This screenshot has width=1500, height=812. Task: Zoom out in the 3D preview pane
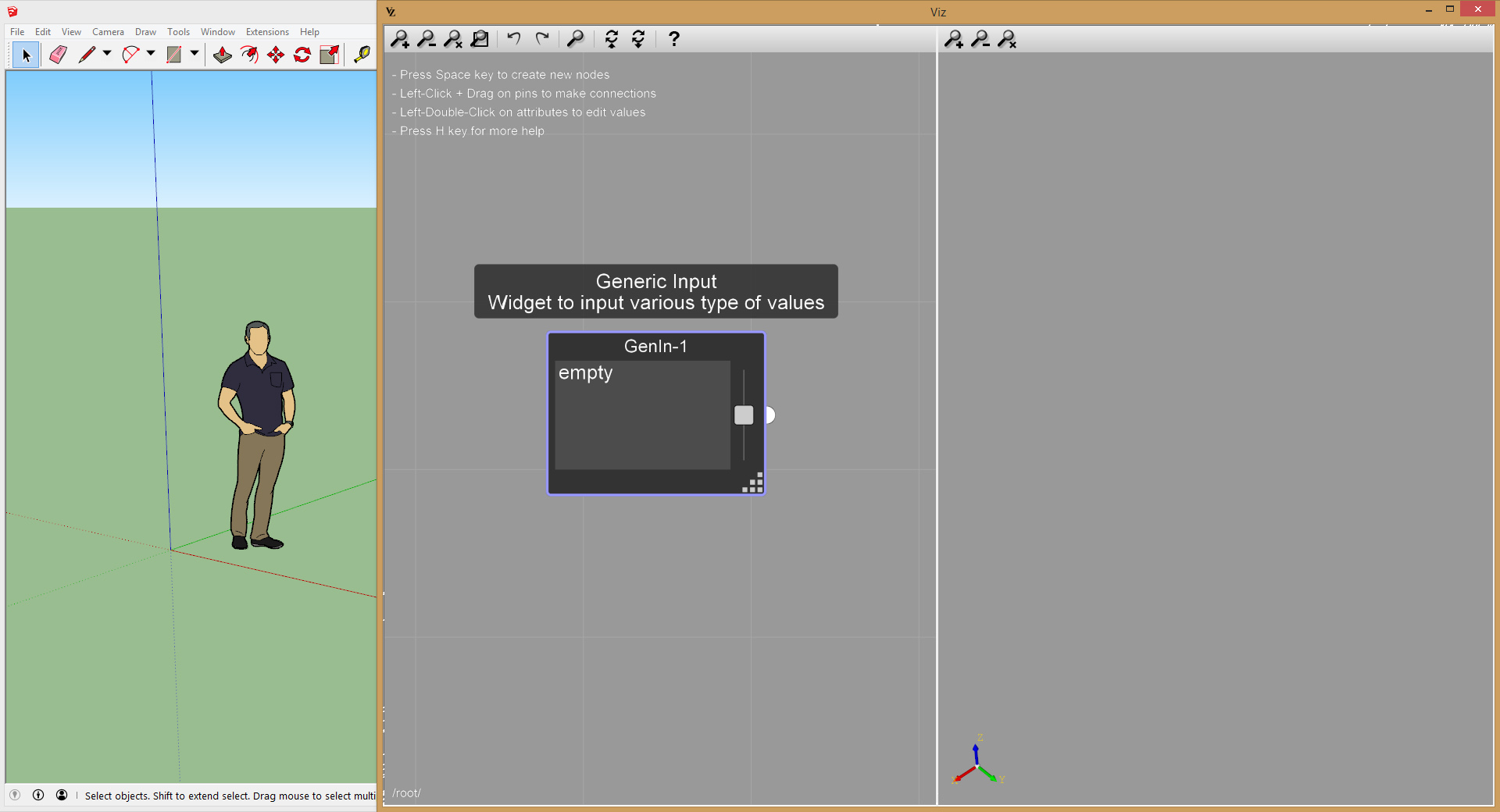pos(980,38)
